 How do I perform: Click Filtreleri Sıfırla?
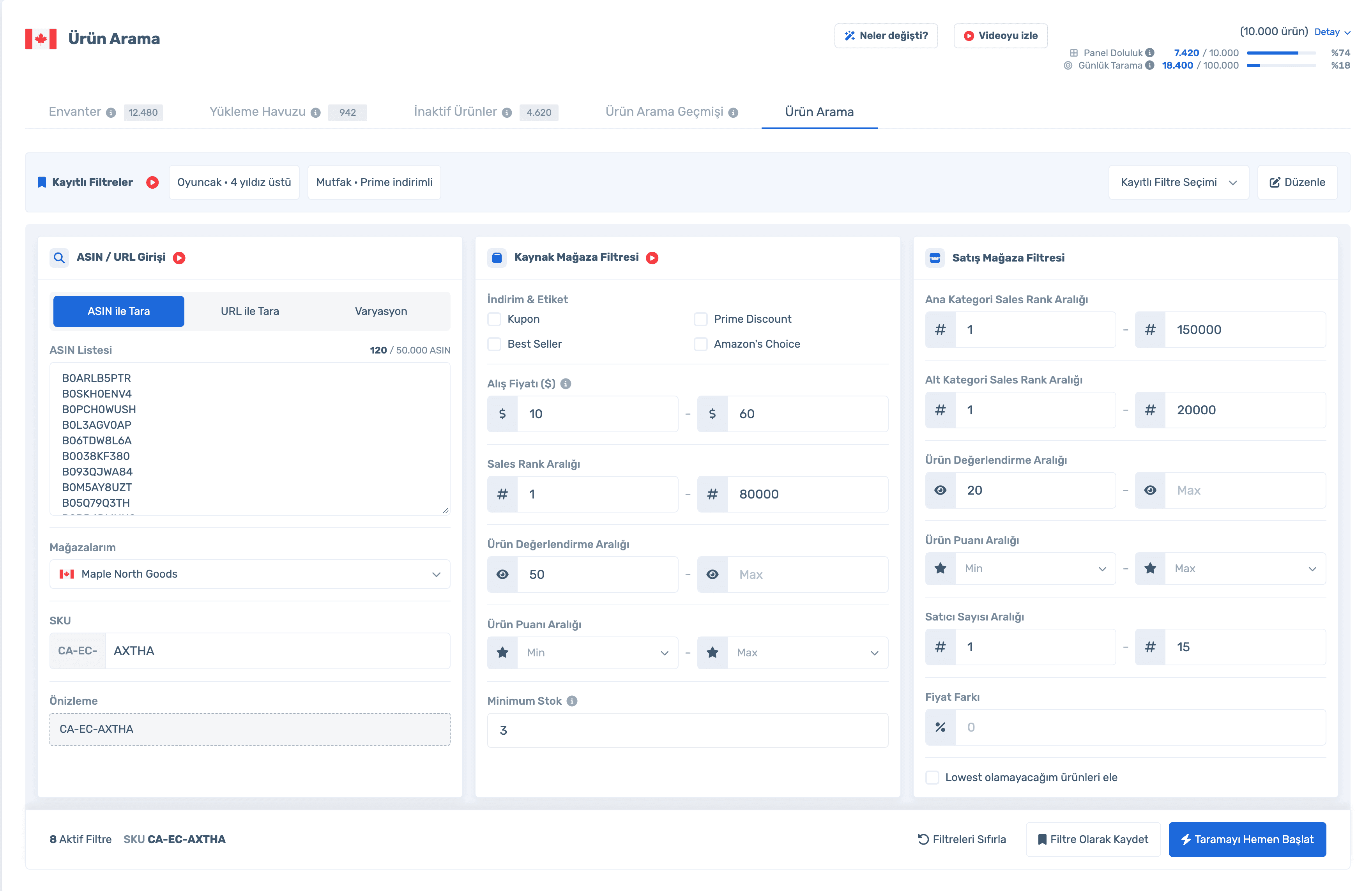[962, 839]
